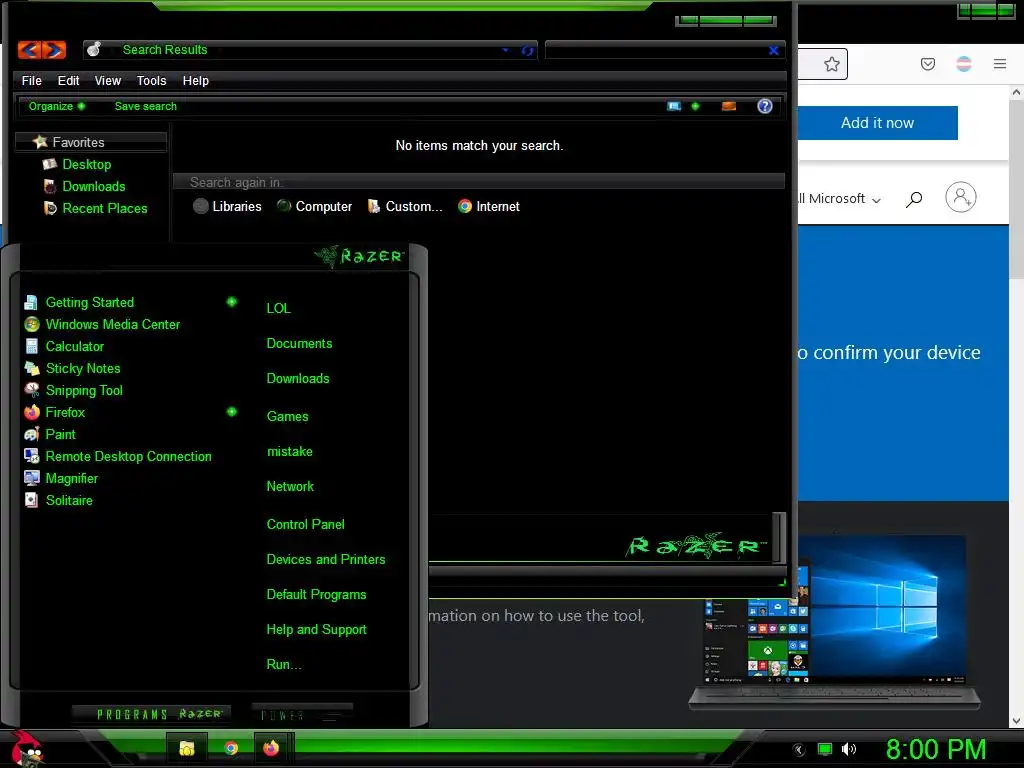Launch Firefox from the Start menu list
Viewport: 1024px width, 768px height.
65,412
